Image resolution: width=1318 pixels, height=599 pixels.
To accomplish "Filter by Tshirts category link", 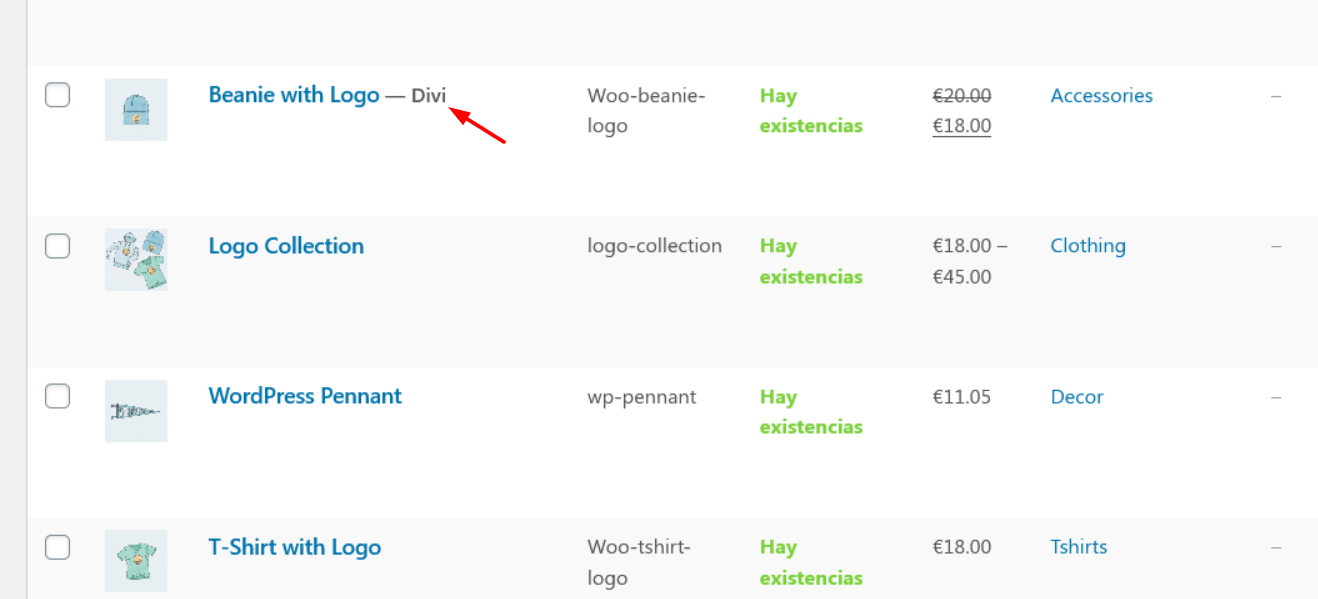I will coord(1079,547).
